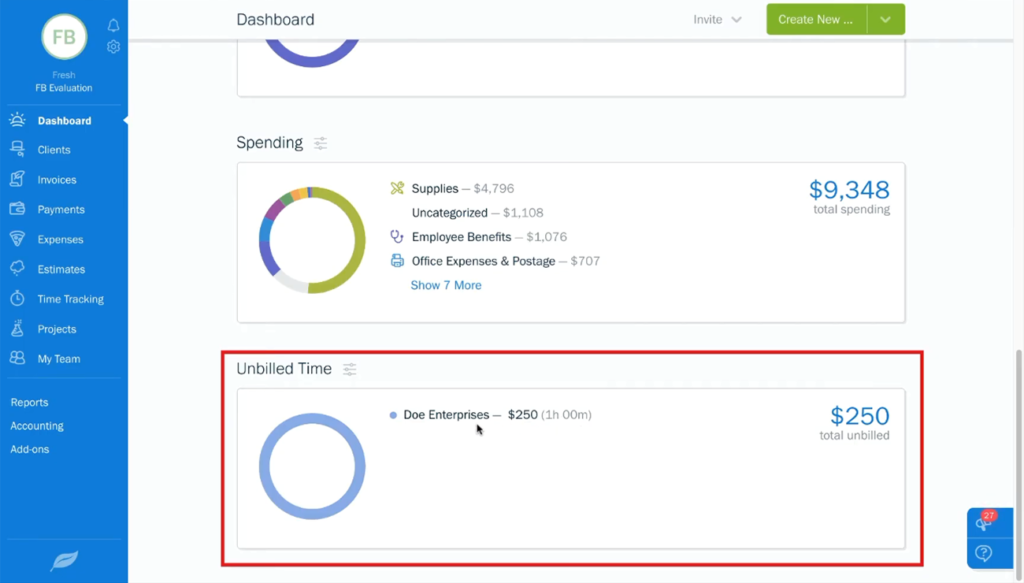Open the Invite dropdown
Screen dimensions: 1024x583
tap(717, 18)
